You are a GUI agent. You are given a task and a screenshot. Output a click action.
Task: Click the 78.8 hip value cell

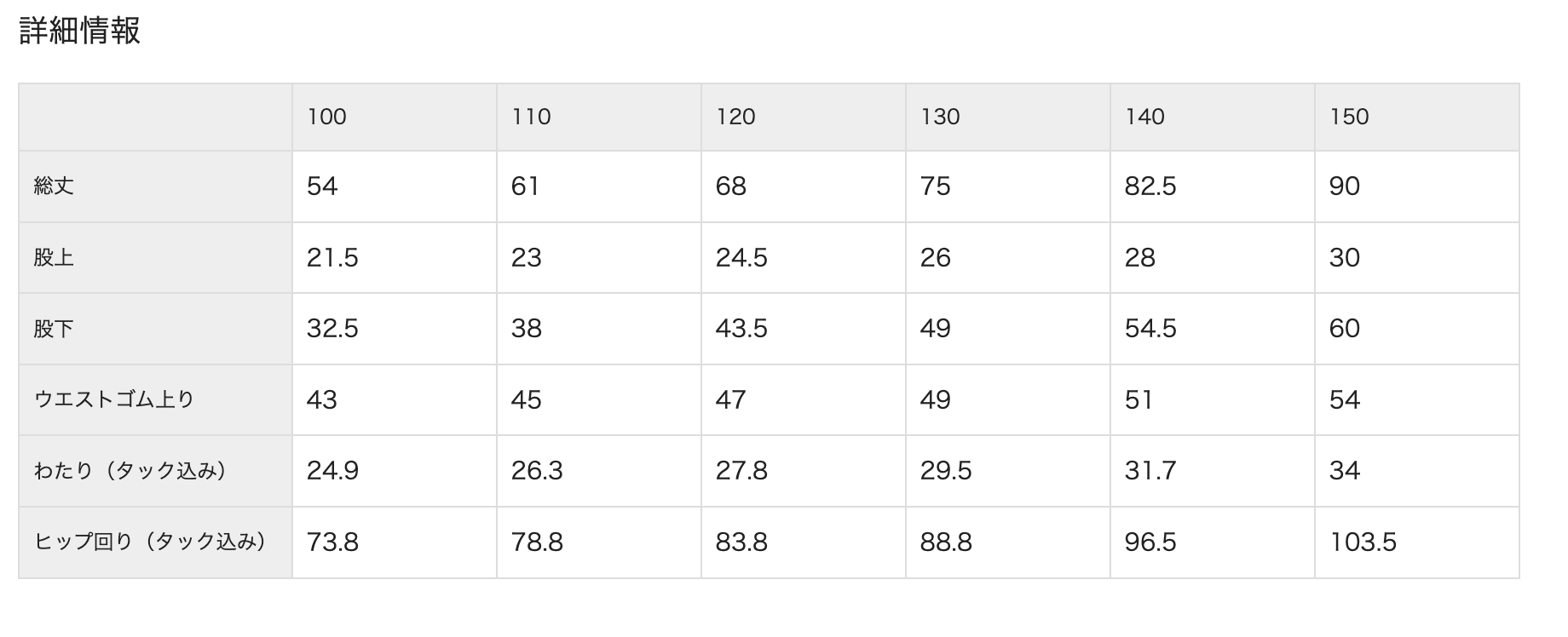pyautogui.click(x=537, y=542)
